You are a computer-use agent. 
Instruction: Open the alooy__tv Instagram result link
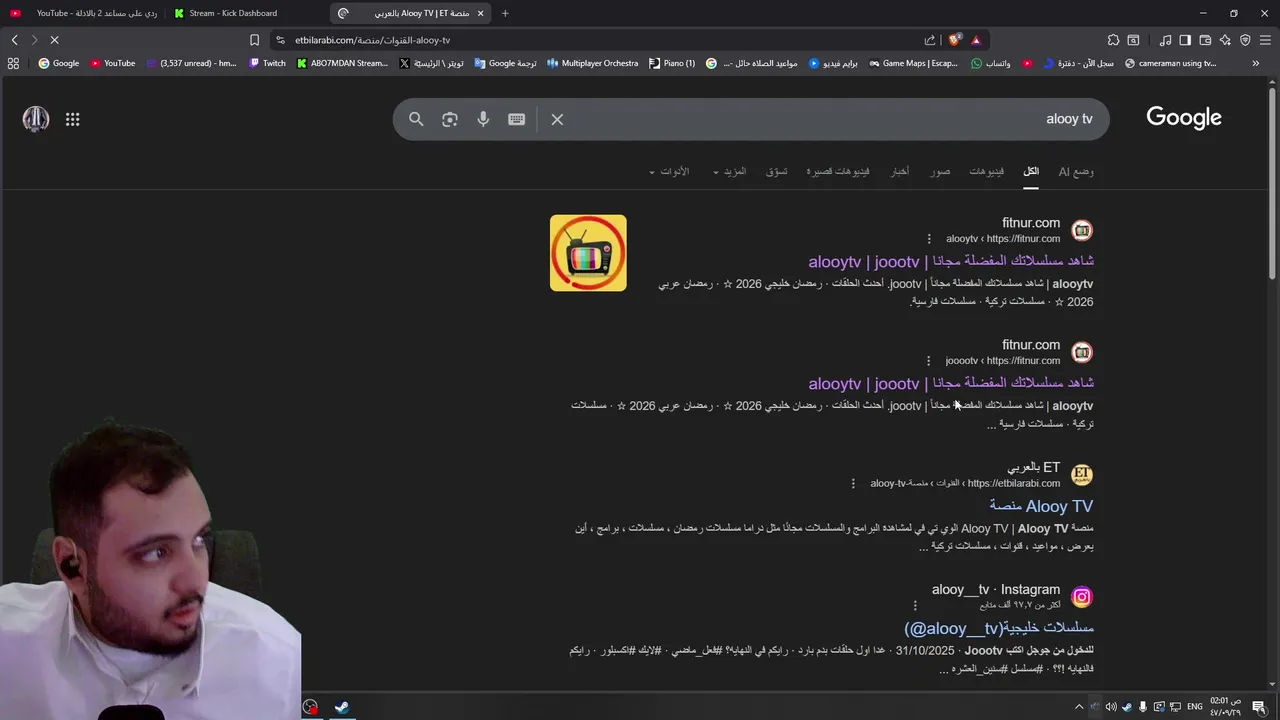click(999, 628)
